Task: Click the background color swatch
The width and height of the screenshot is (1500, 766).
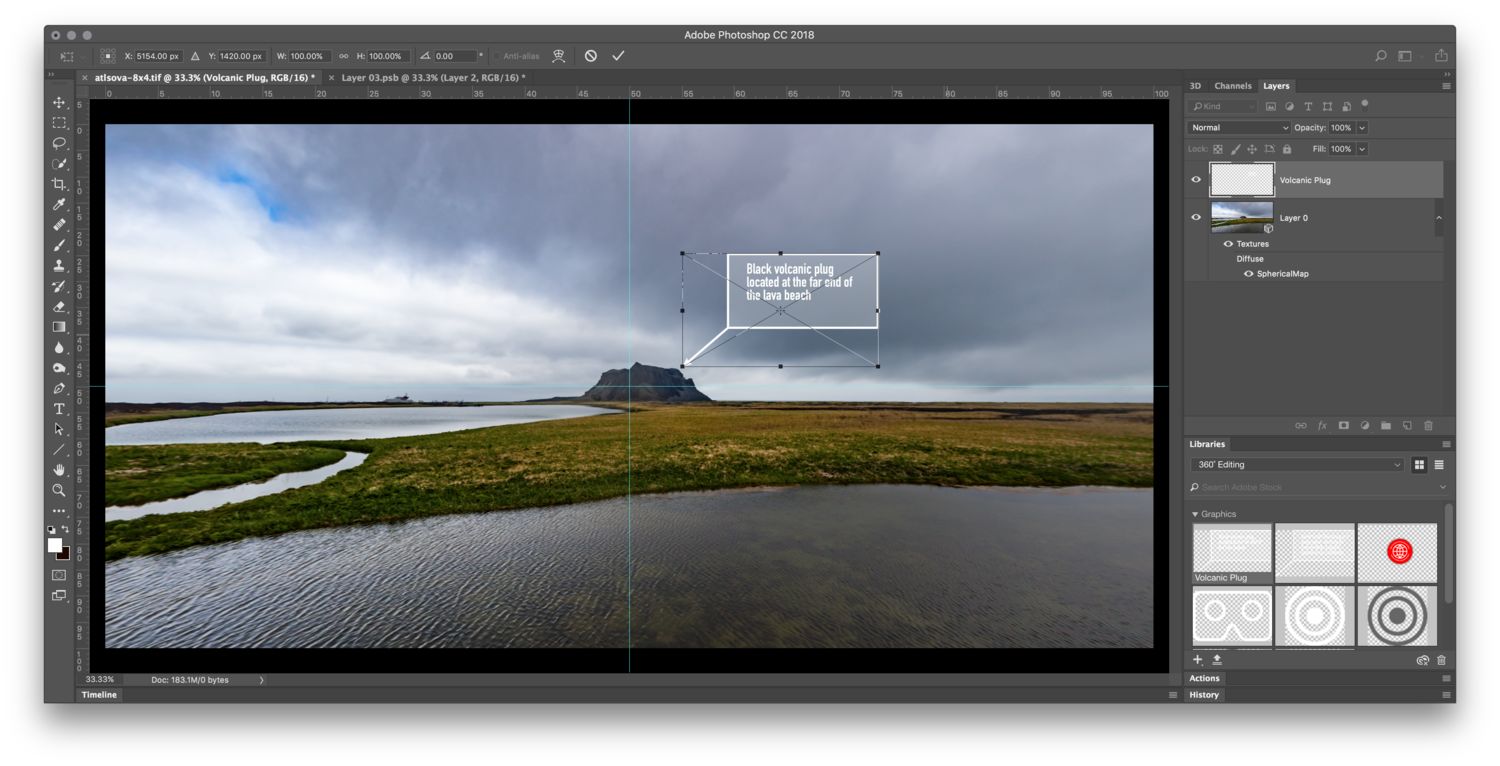Action: point(65,554)
